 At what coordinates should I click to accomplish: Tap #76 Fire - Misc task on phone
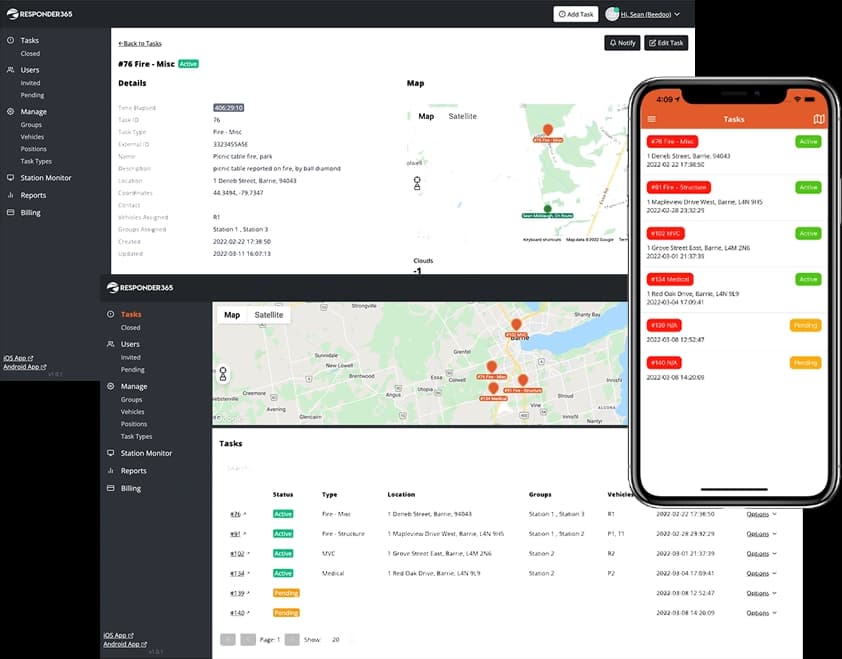click(734, 152)
